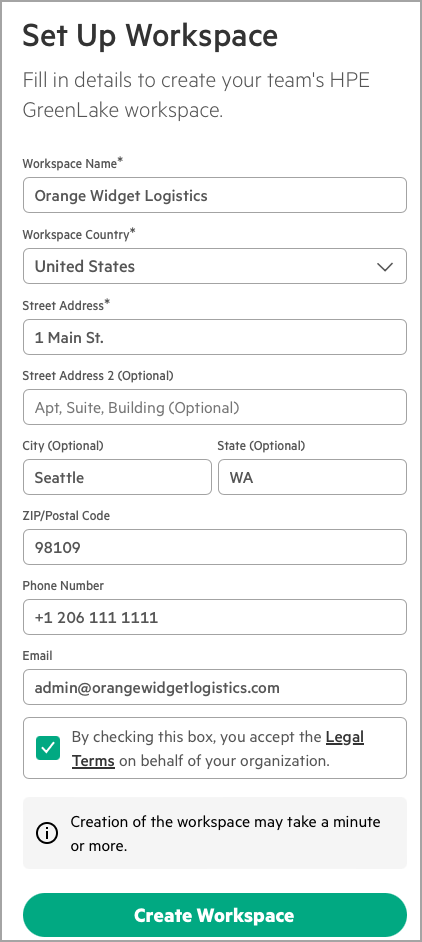
Task: Click the Apt, Suite, Building optional field
Action: 215,407
